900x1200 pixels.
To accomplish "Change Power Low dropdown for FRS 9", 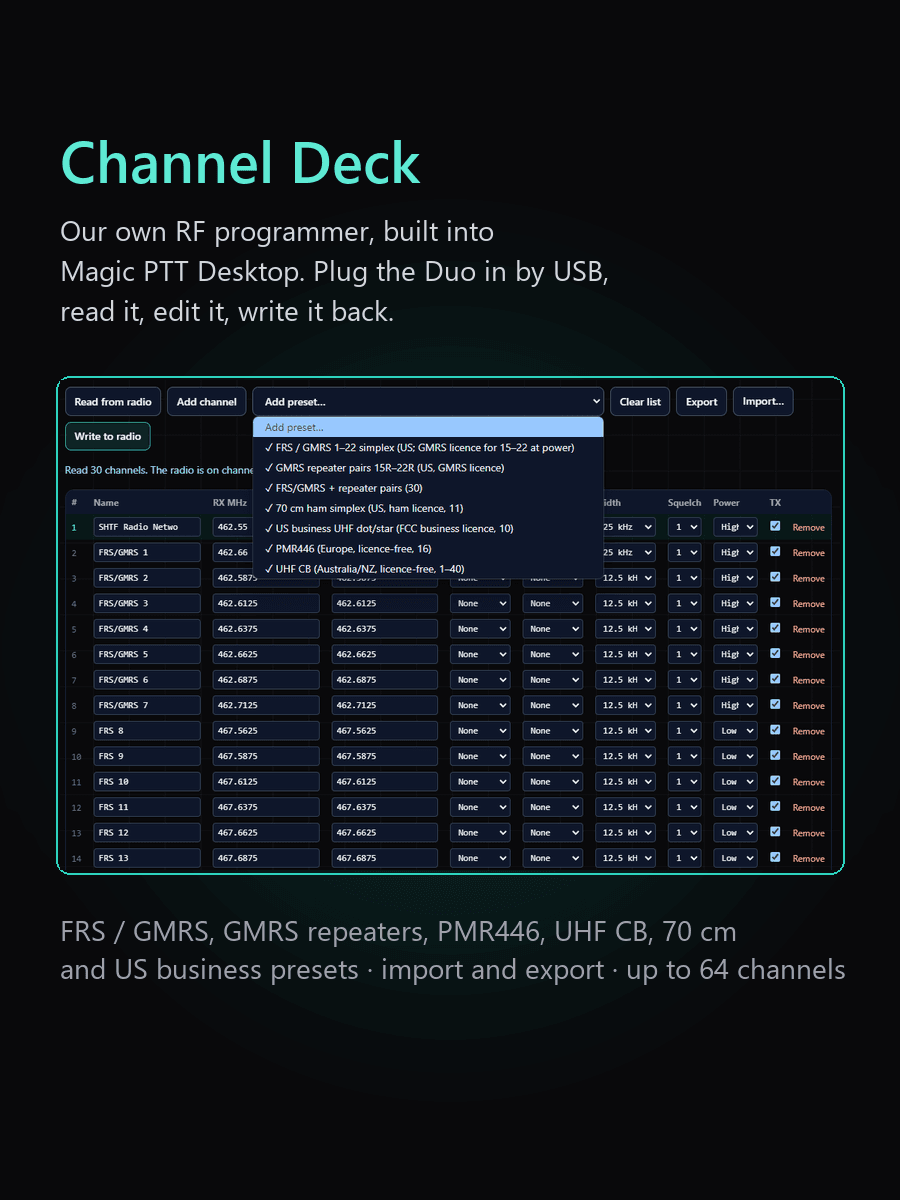I will pos(735,756).
